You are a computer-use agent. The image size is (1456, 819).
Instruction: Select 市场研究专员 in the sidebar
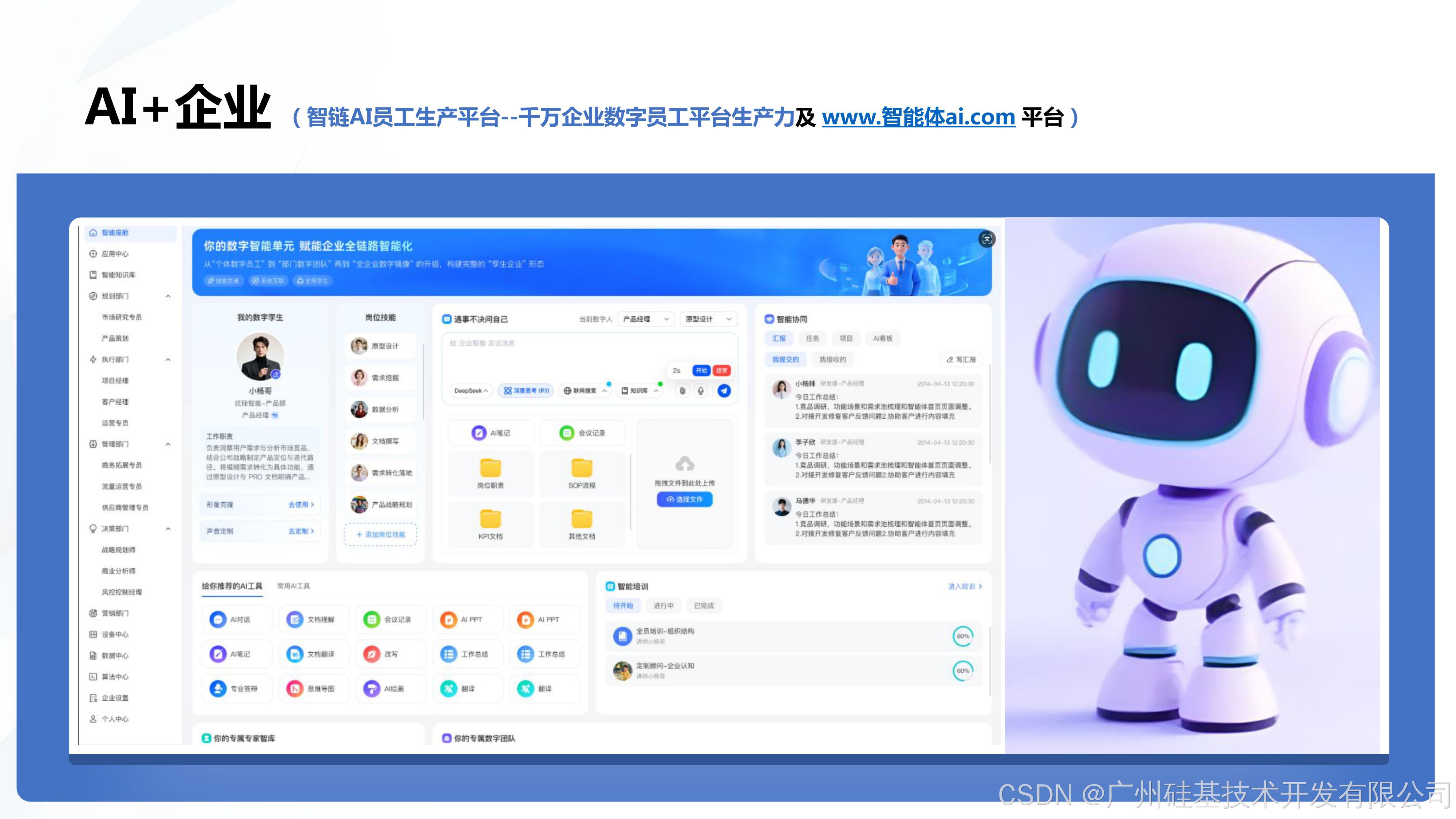(x=122, y=317)
